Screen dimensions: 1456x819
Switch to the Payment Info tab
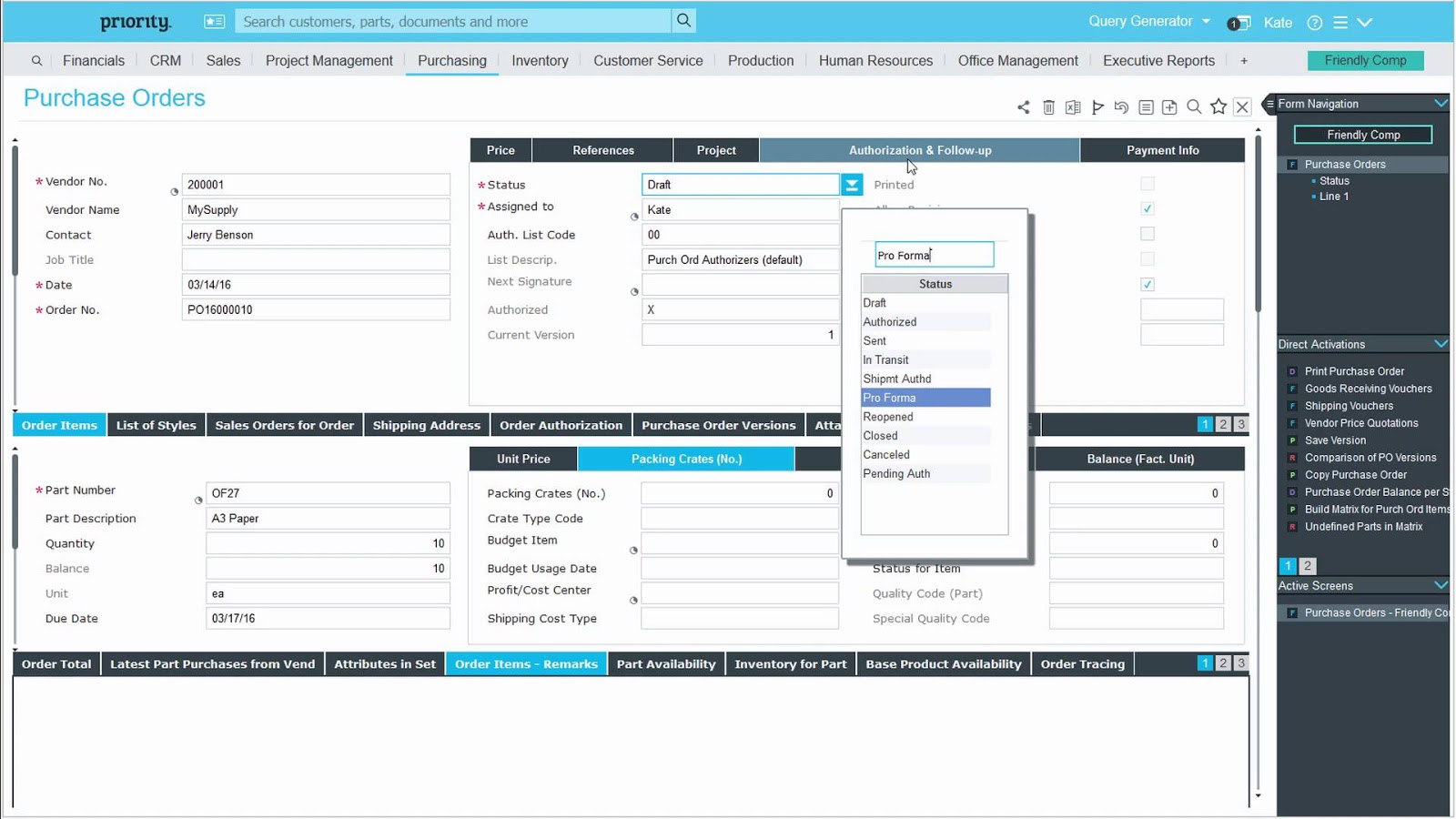click(x=1162, y=150)
